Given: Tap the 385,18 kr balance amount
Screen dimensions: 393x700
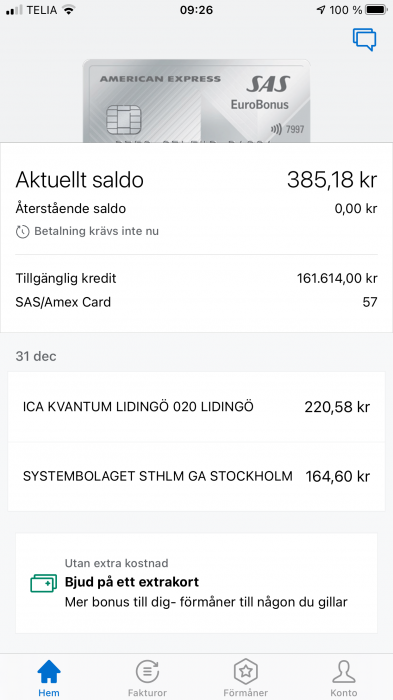Looking at the screenshot, I should (x=332, y=180).
